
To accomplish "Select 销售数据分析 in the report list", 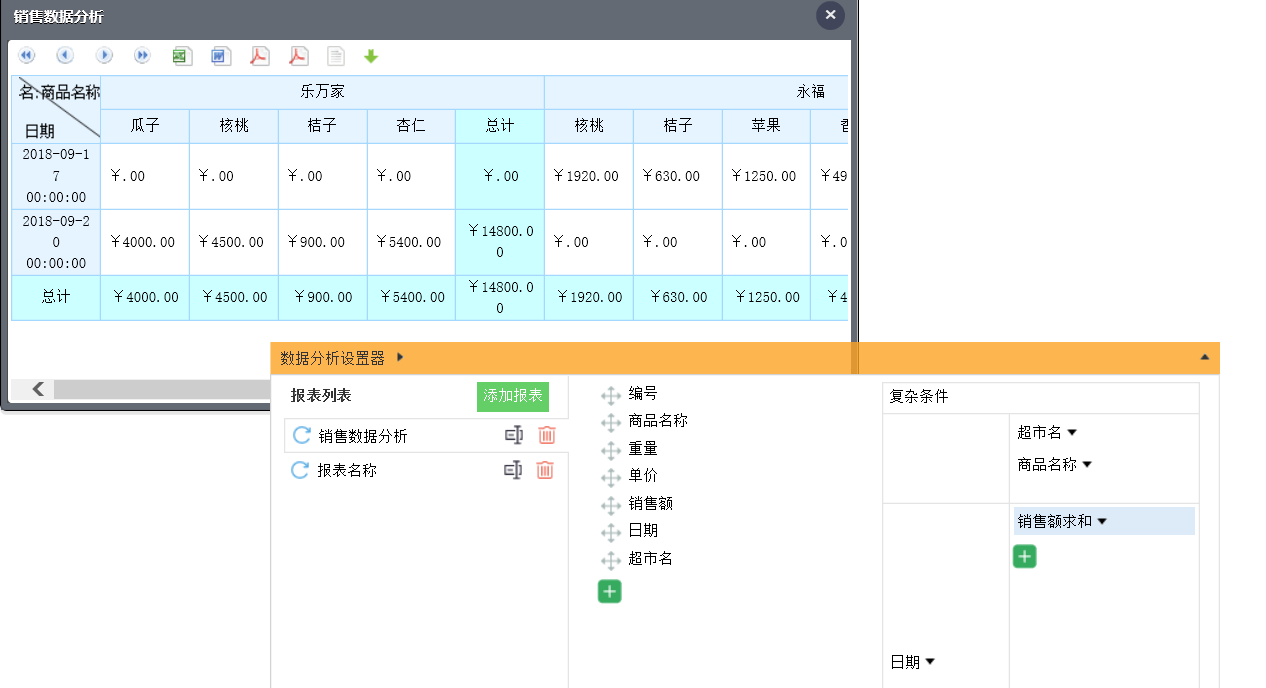I will 363,436.
